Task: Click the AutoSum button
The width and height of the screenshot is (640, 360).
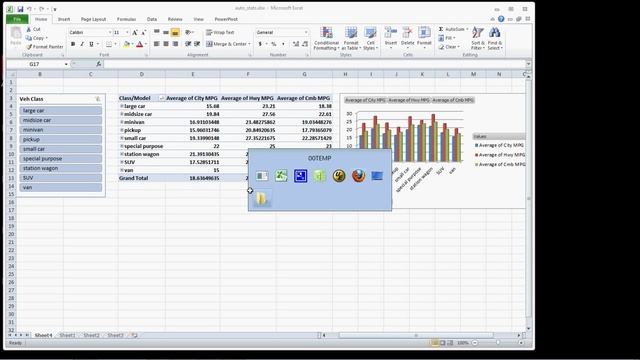Action: point(452,29)
